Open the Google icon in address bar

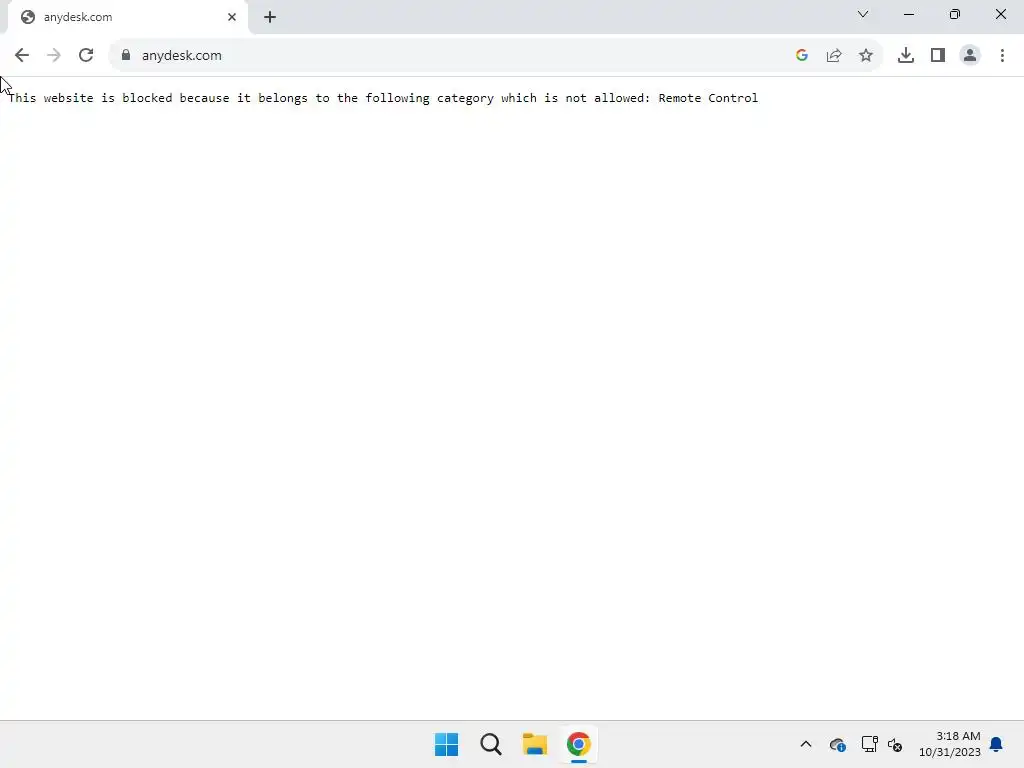coord(802,56)
